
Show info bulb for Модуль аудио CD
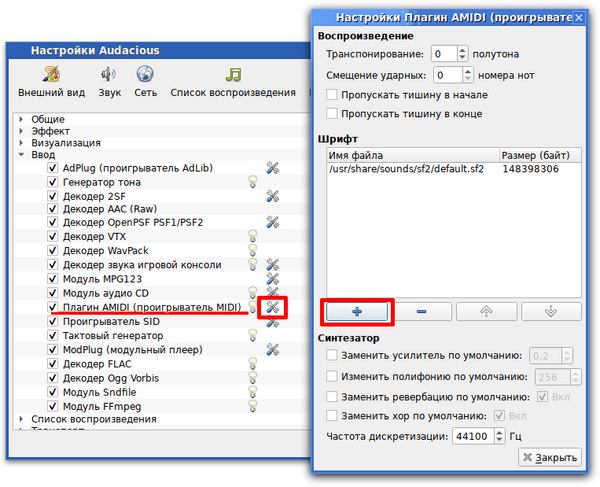pyautogui.click(x=253, y=293)
